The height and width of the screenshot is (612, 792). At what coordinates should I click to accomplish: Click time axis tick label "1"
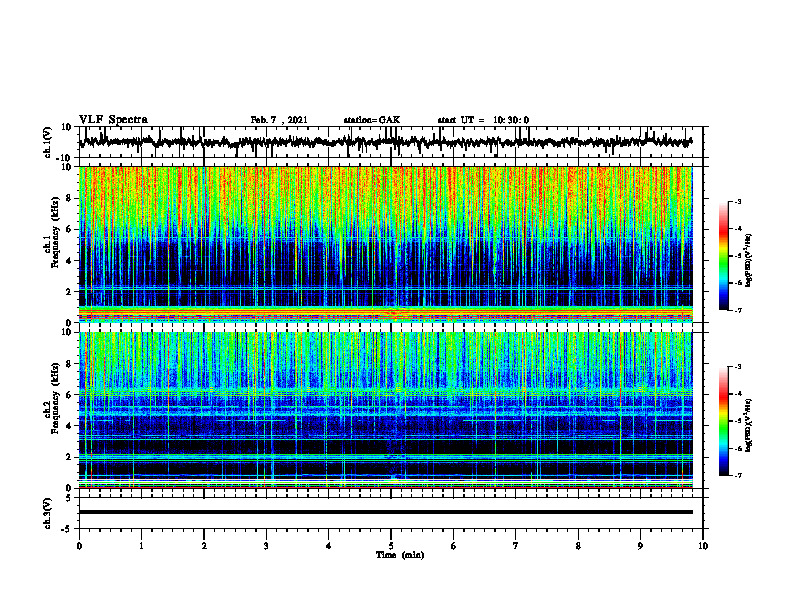pos(141,546)
